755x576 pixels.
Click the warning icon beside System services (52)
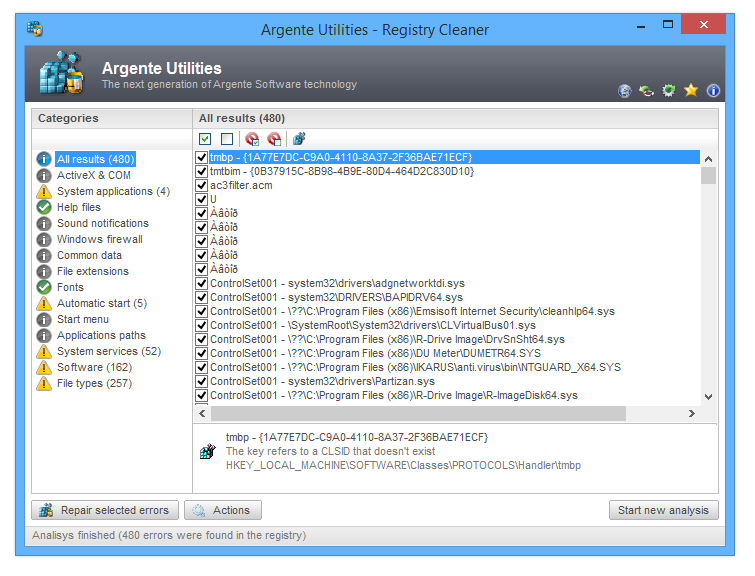(x=44, y=352)
